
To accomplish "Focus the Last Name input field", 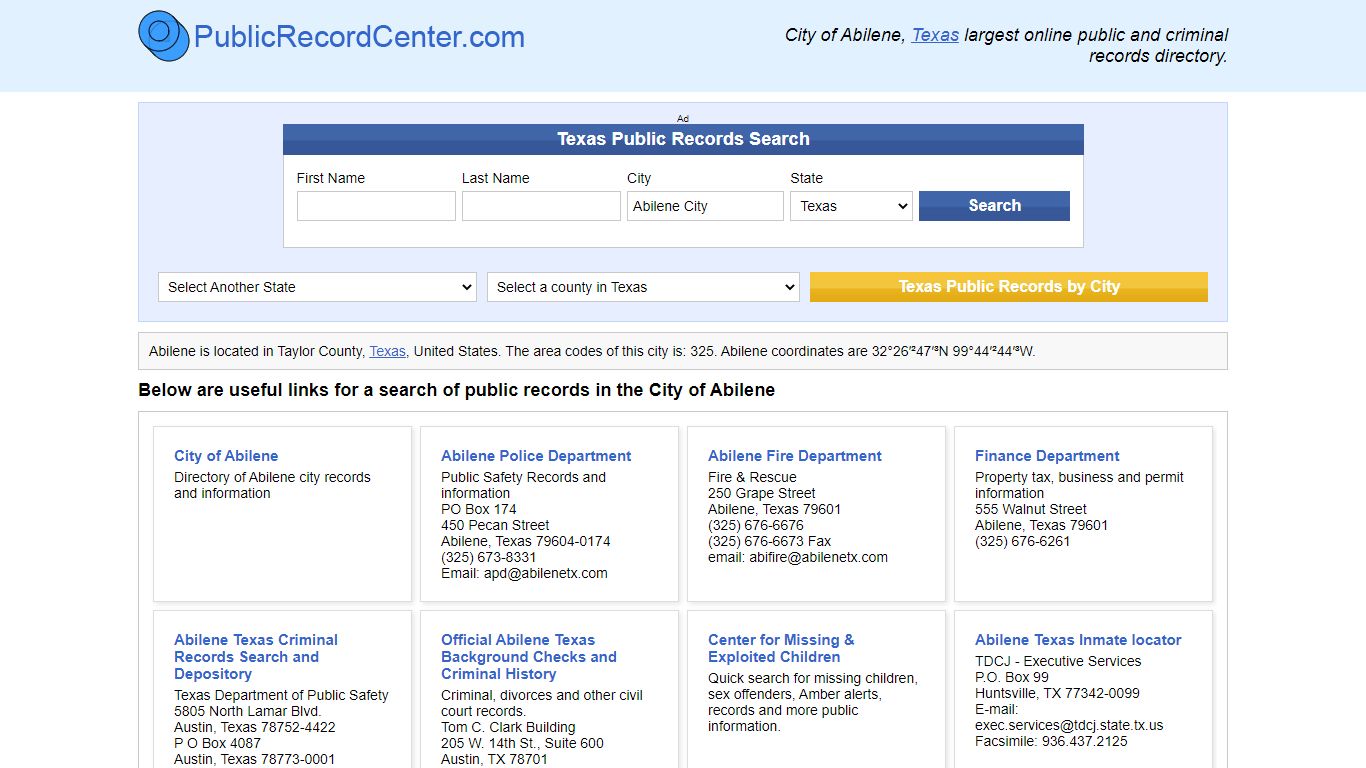I will (541, 206).
